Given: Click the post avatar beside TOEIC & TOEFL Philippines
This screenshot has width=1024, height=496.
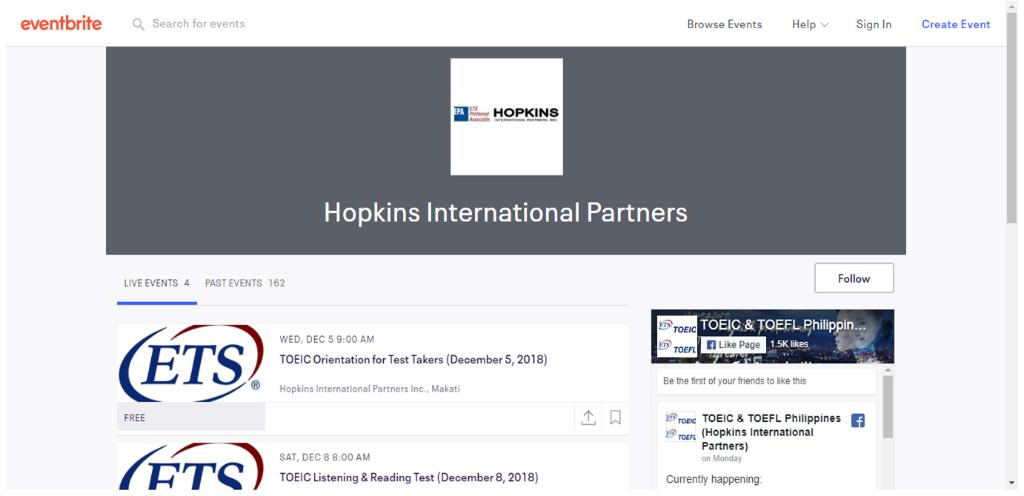Looking at the screenshot, I should [680, 427].
